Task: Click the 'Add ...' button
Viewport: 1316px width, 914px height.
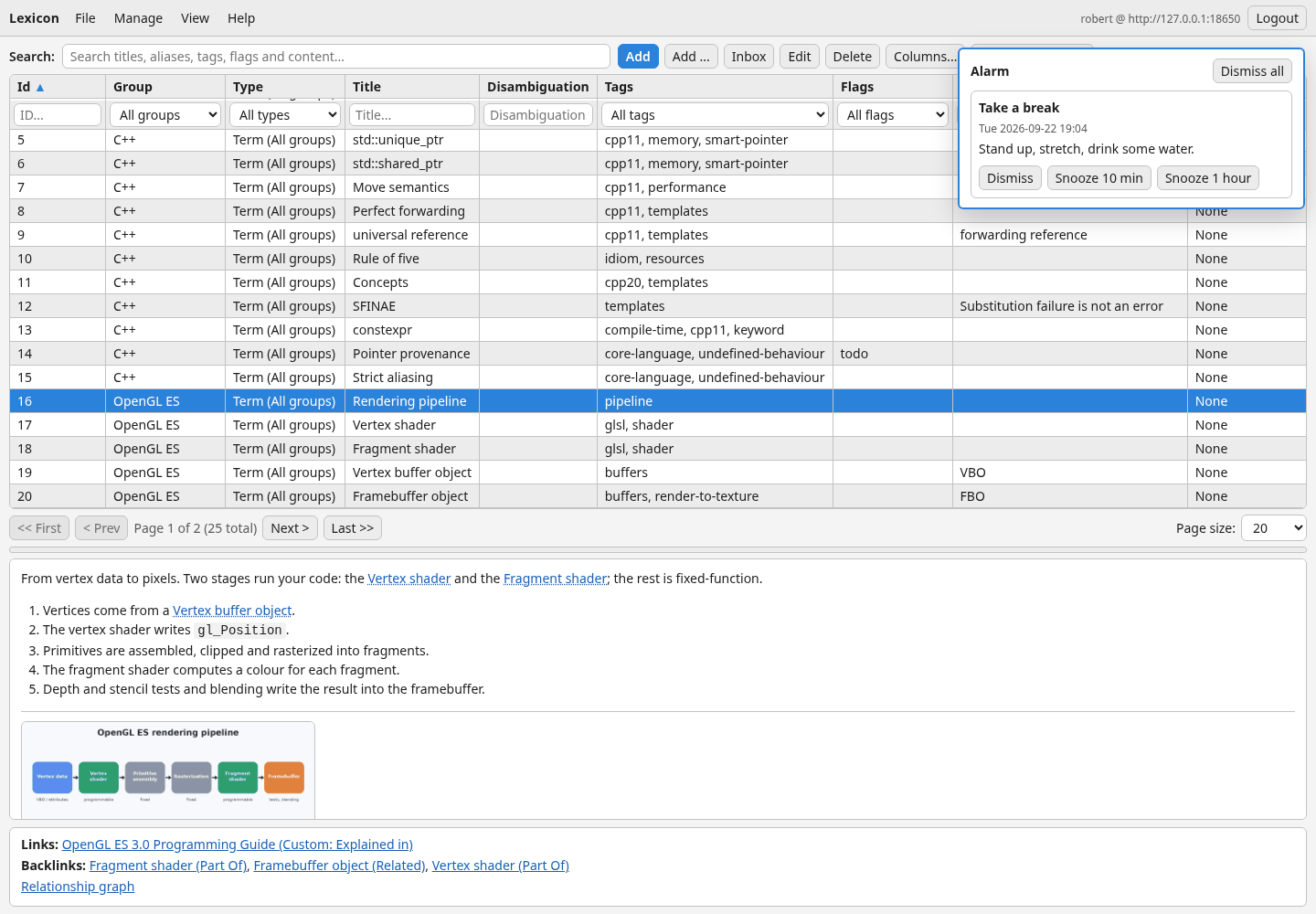Action: 691,57
